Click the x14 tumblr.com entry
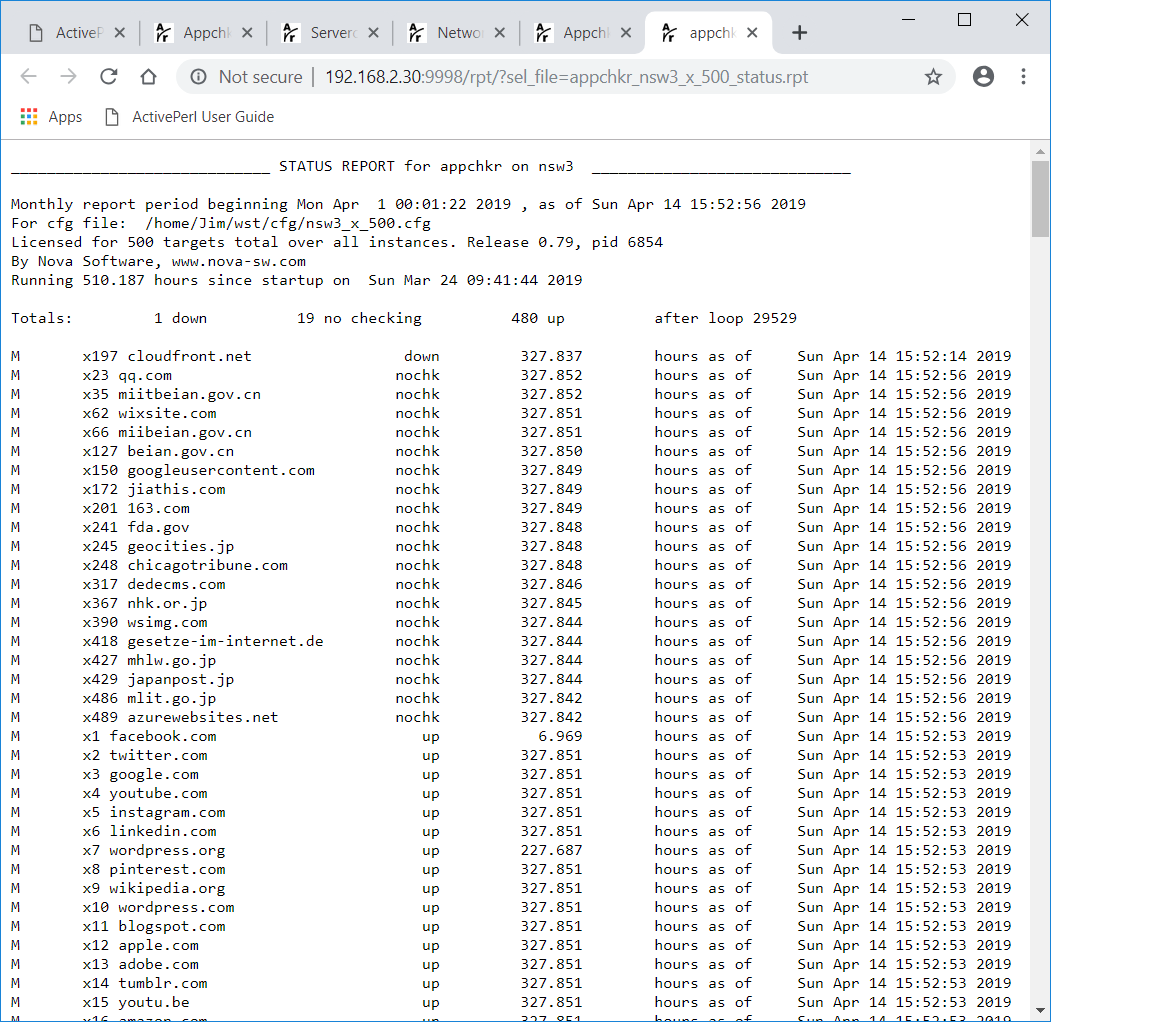The image size is (1152, 1022). point(145,984)
